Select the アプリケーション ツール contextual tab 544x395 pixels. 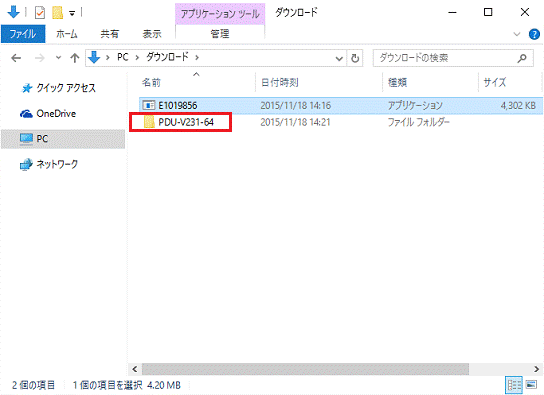pyautogui.click(x=220, y=14)
